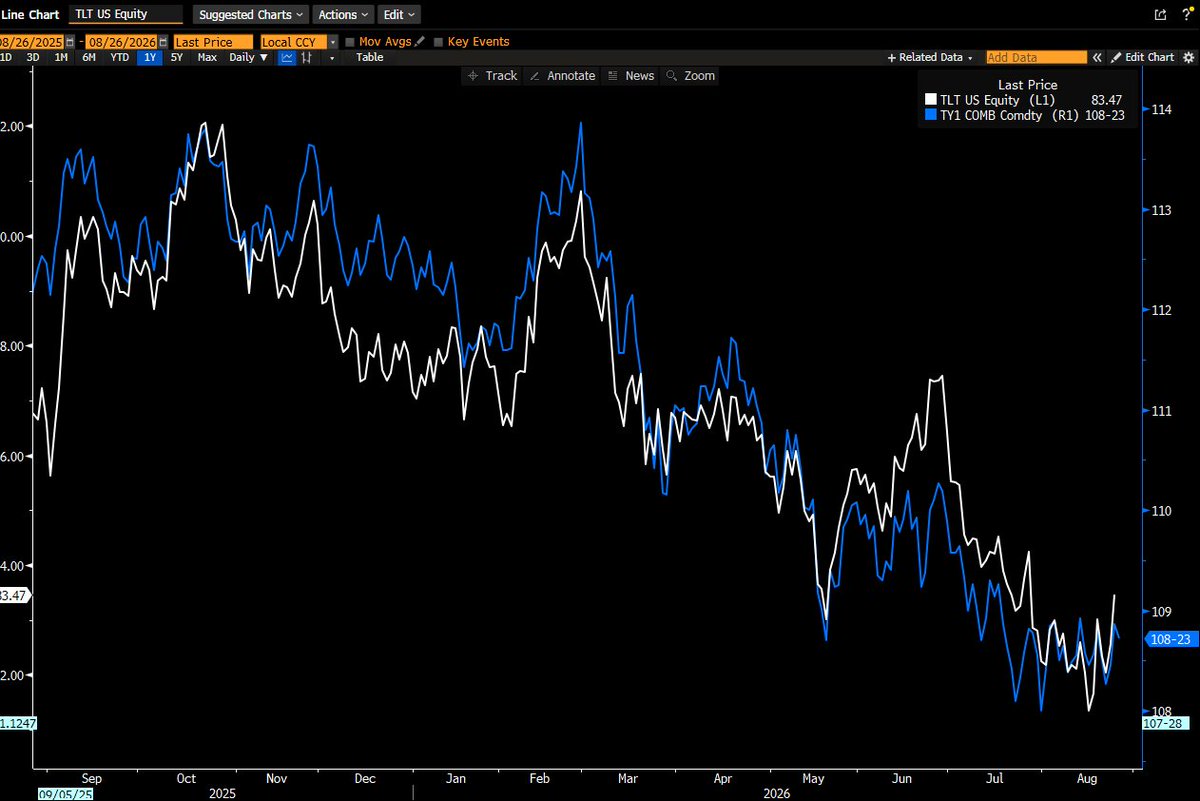Switch to Table view

click(370, 57)
